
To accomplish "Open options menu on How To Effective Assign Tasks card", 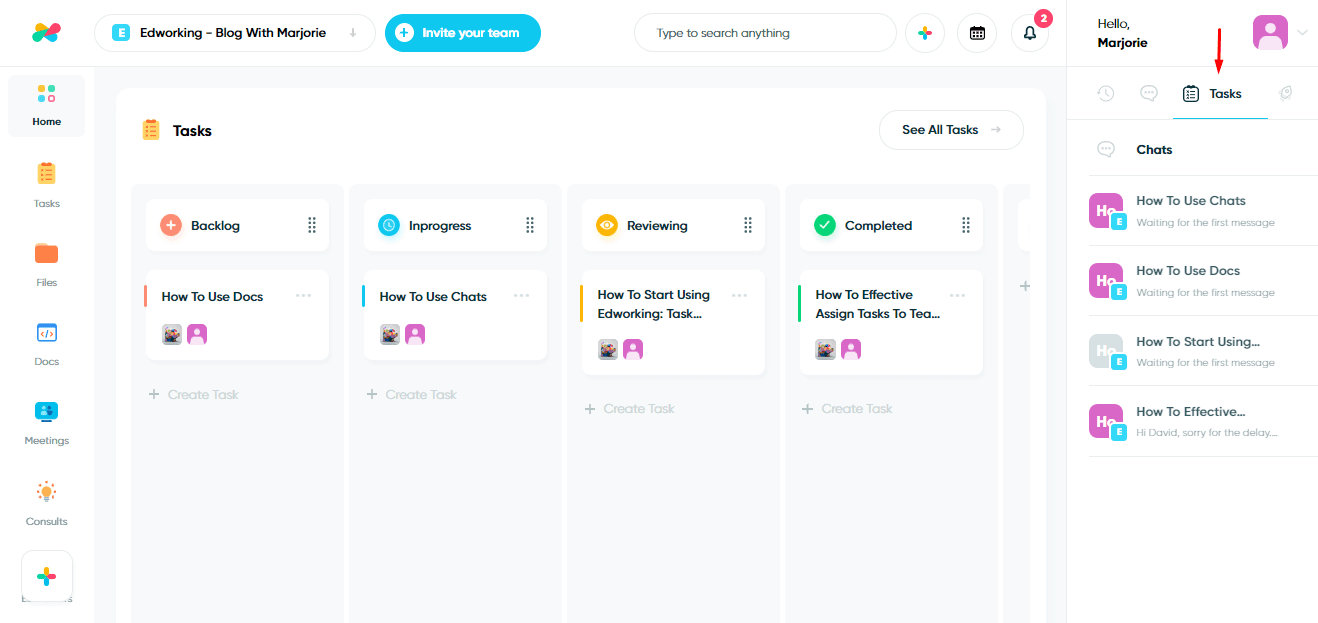I will tap(958, 295).
